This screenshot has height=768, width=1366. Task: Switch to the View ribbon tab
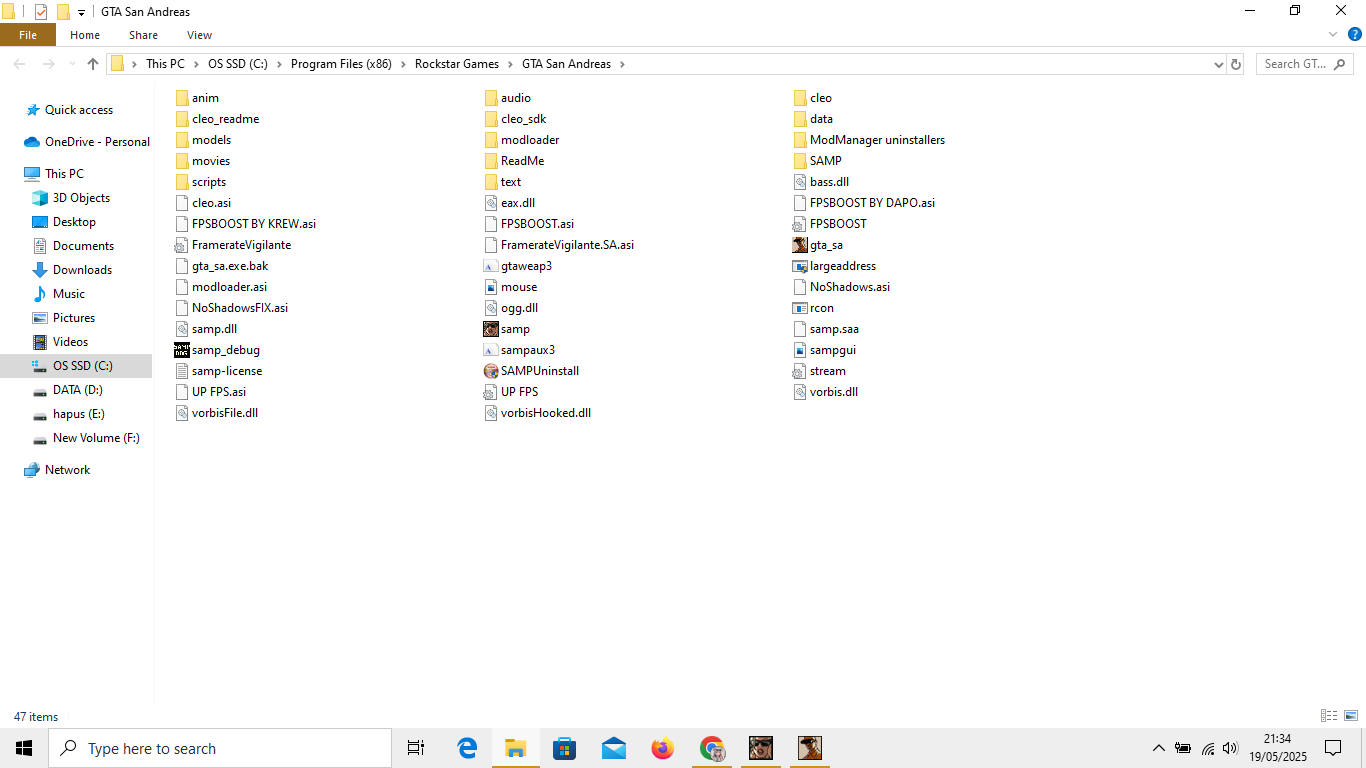199,35
